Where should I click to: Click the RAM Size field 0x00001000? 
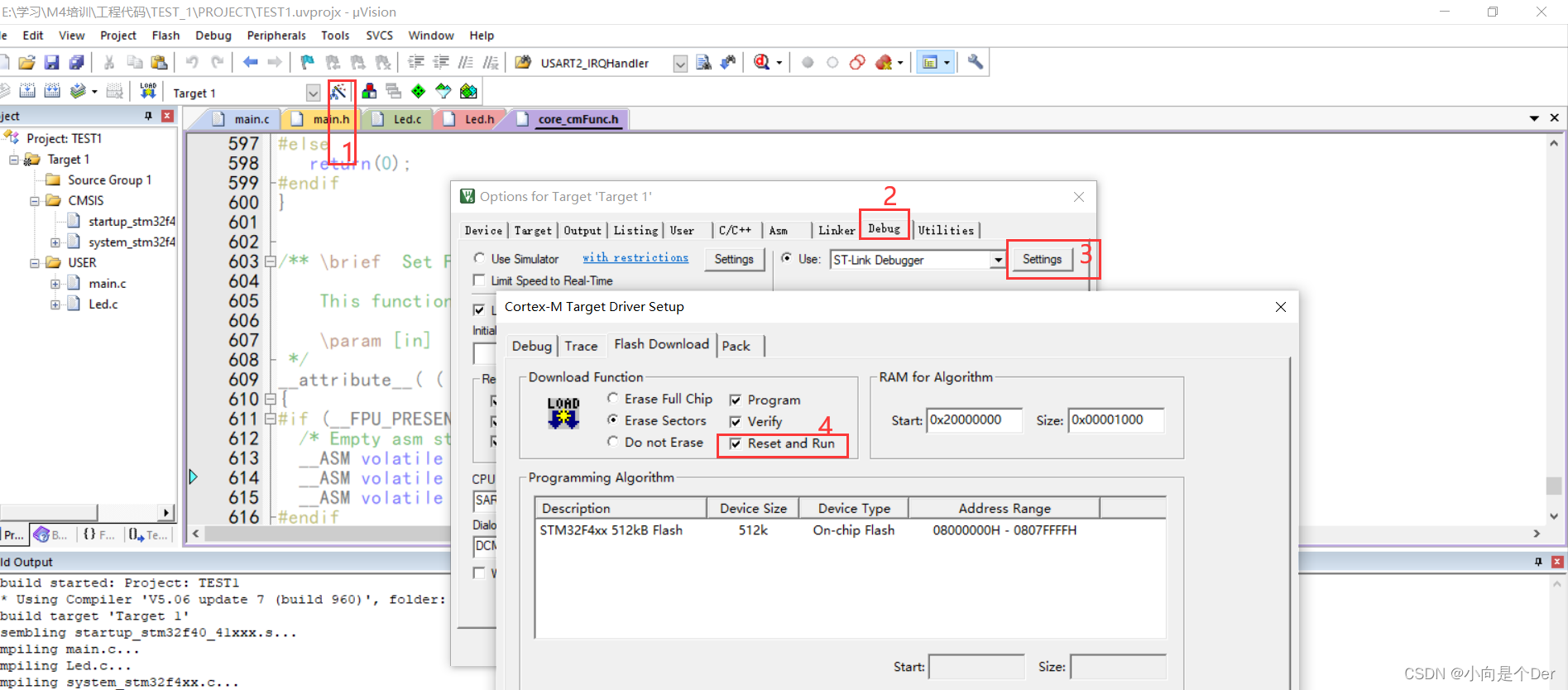click(1115, 420)
